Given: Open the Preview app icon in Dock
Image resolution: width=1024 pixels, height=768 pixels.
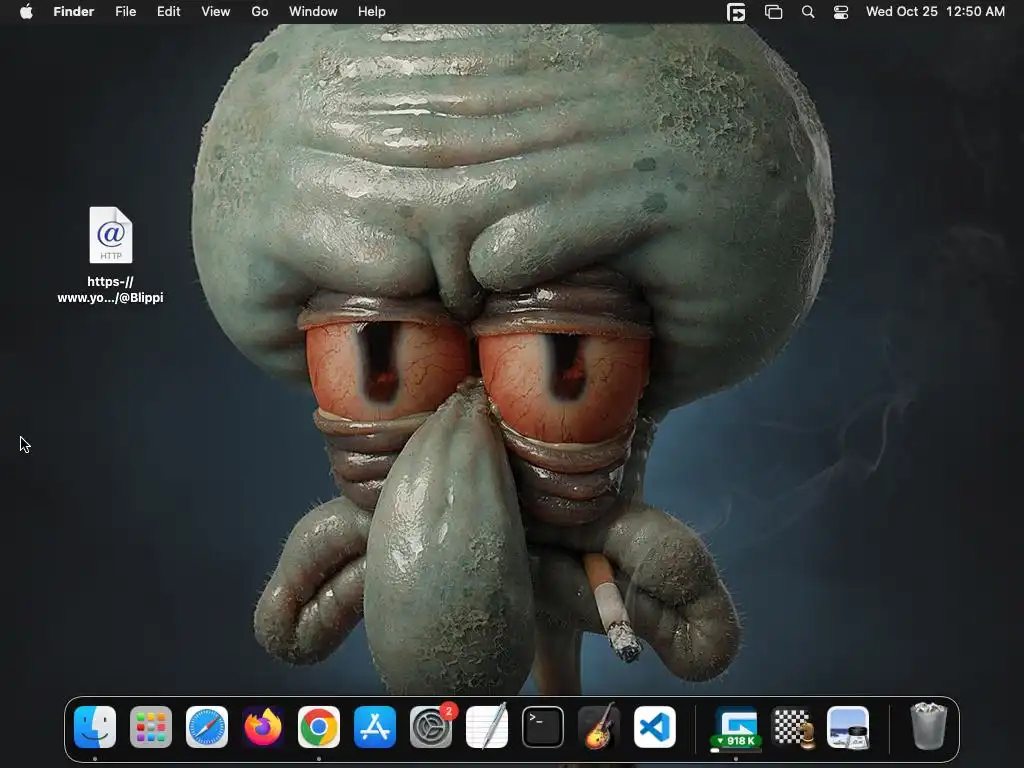Looking at the screenshot, I should point(848,727).
